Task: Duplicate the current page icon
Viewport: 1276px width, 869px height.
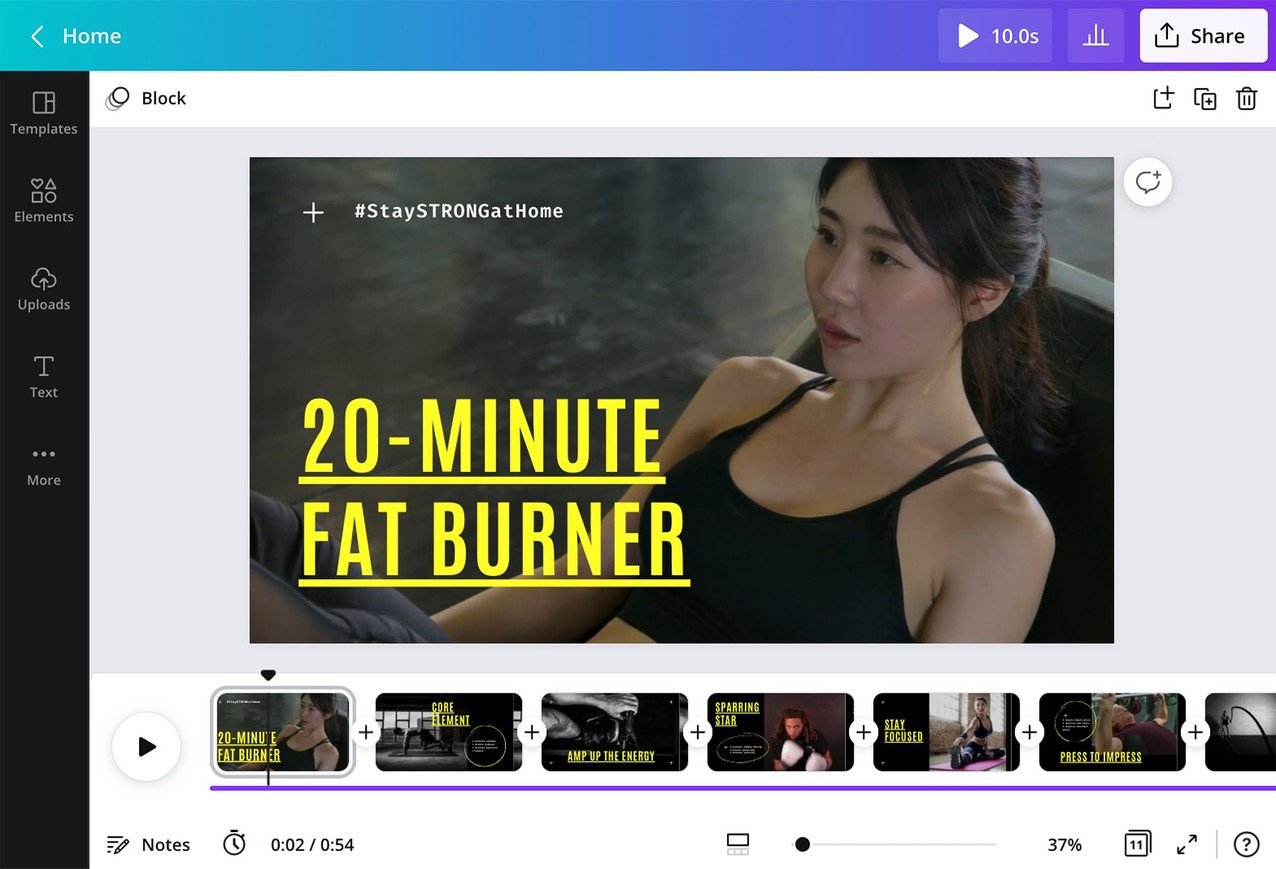Action: [x=1205, y=98]
